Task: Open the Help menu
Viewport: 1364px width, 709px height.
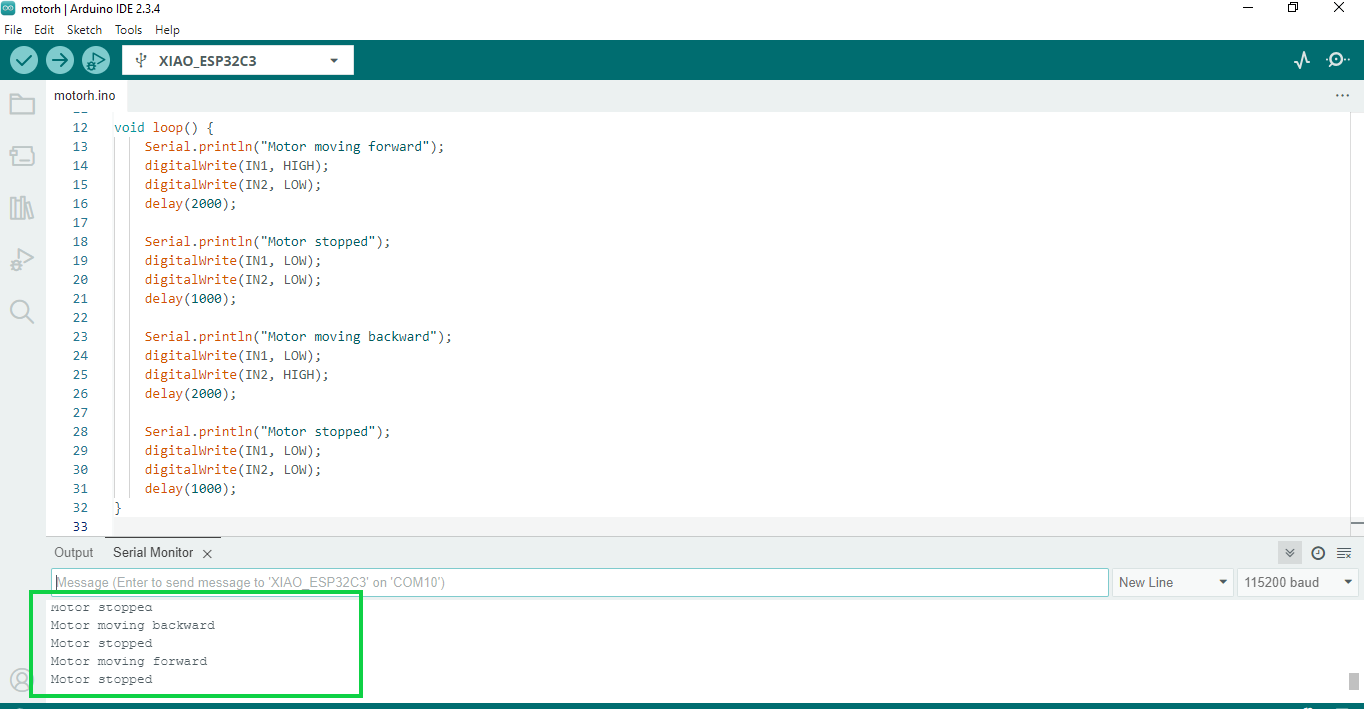Action: pos(167,30)
